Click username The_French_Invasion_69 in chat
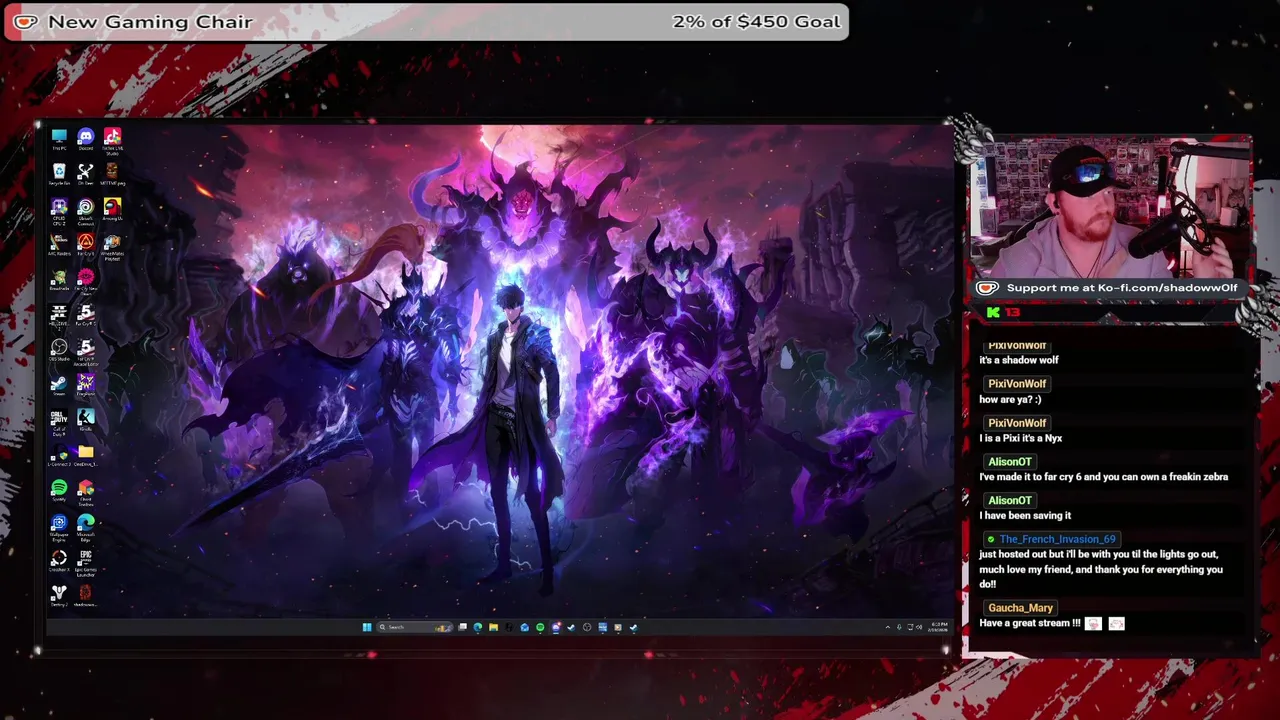The image size is (1280, 720). (x=1057, y=539)
